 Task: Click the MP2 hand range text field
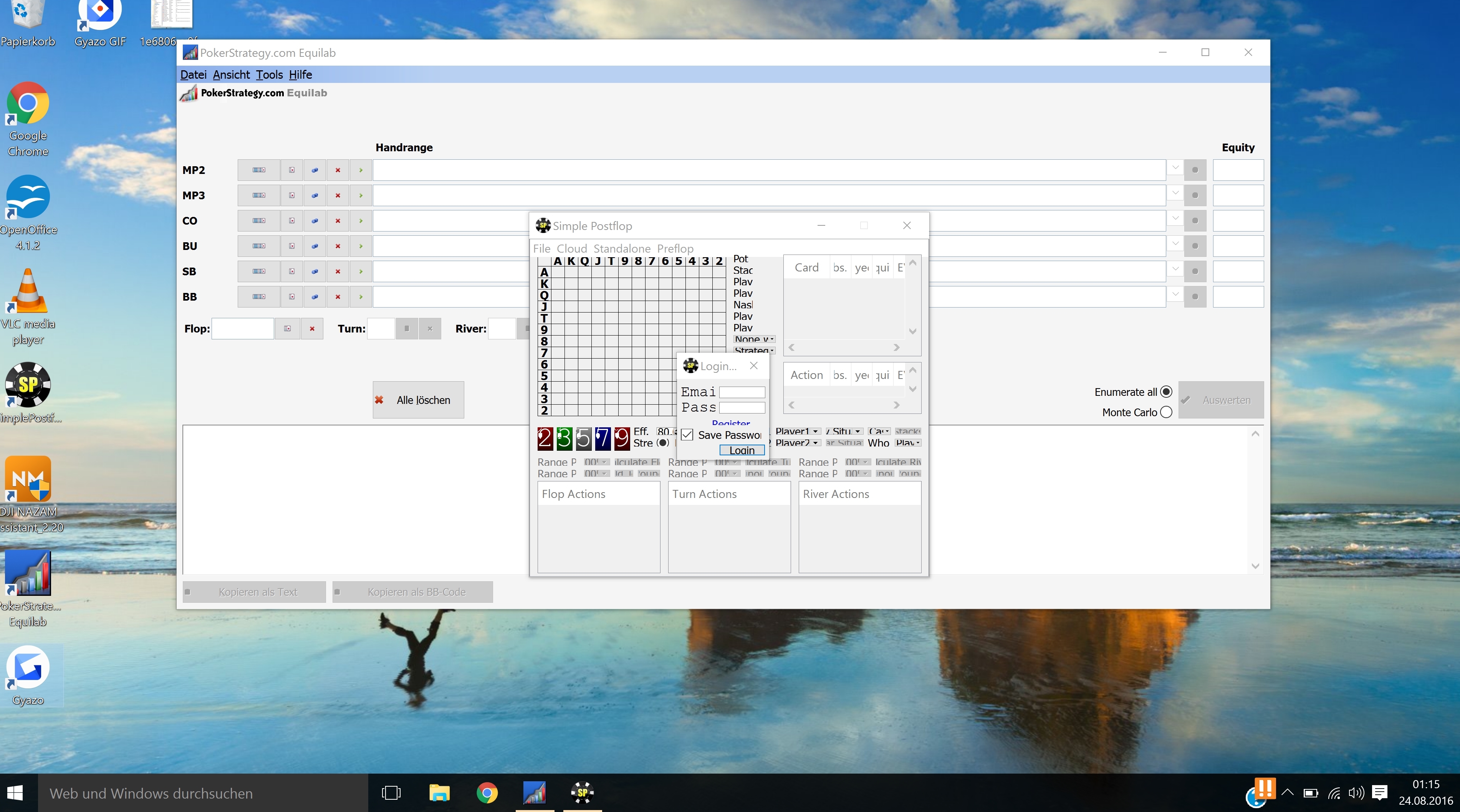click(769, 170)
